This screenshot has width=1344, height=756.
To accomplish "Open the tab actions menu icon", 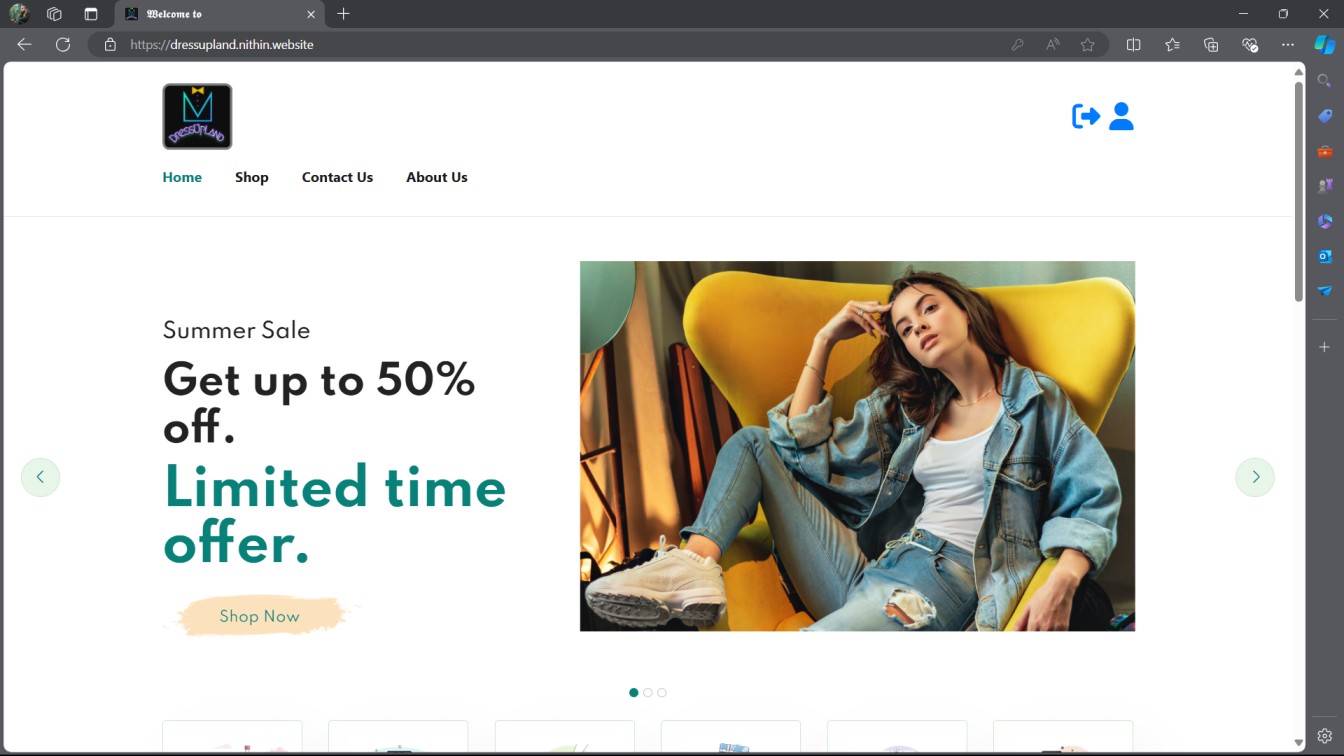I will pyautogui.click(x=91, y=14).
